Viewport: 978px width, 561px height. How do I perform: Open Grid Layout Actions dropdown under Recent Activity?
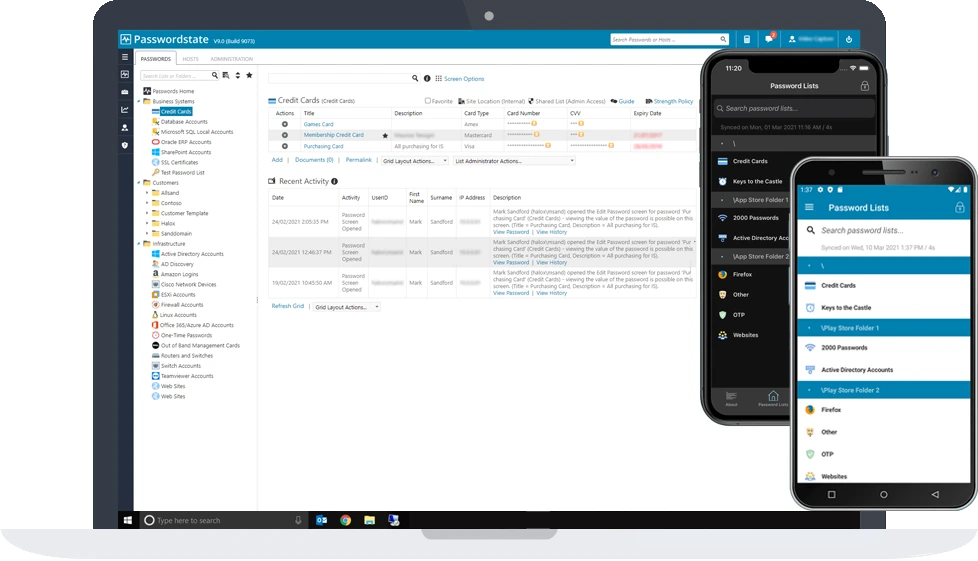tap(347, 307)
